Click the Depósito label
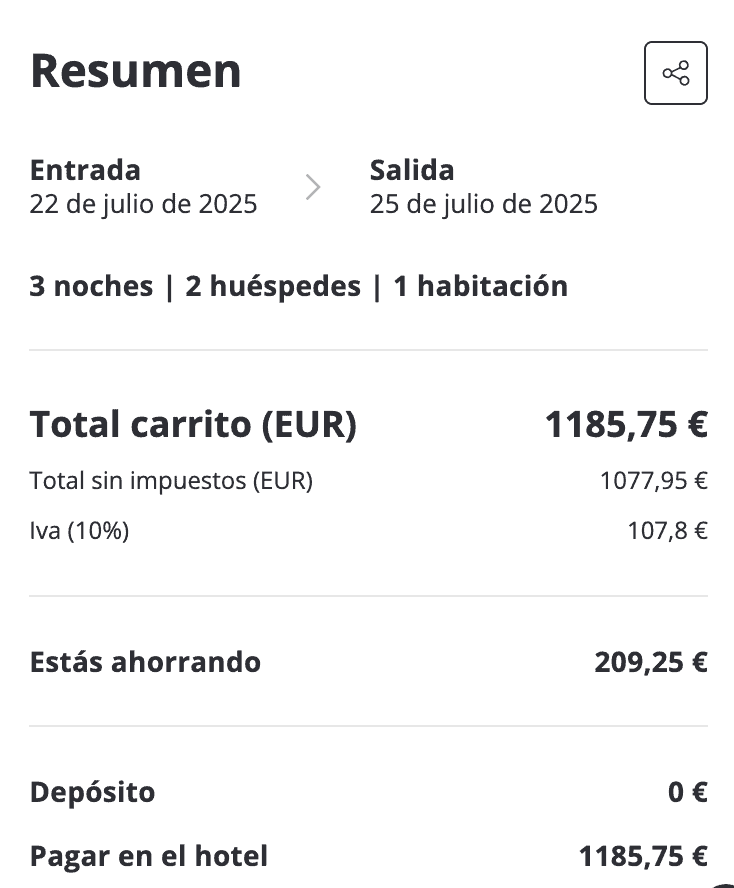The height and width of the screenshot is (888, 734). tap(92, 793)
